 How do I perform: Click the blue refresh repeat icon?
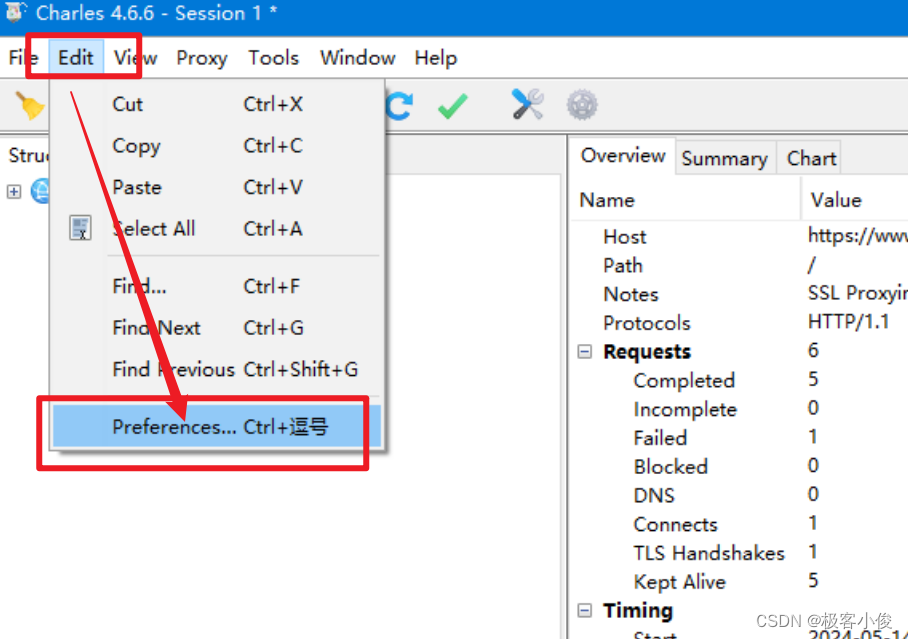tap(400, 106)
